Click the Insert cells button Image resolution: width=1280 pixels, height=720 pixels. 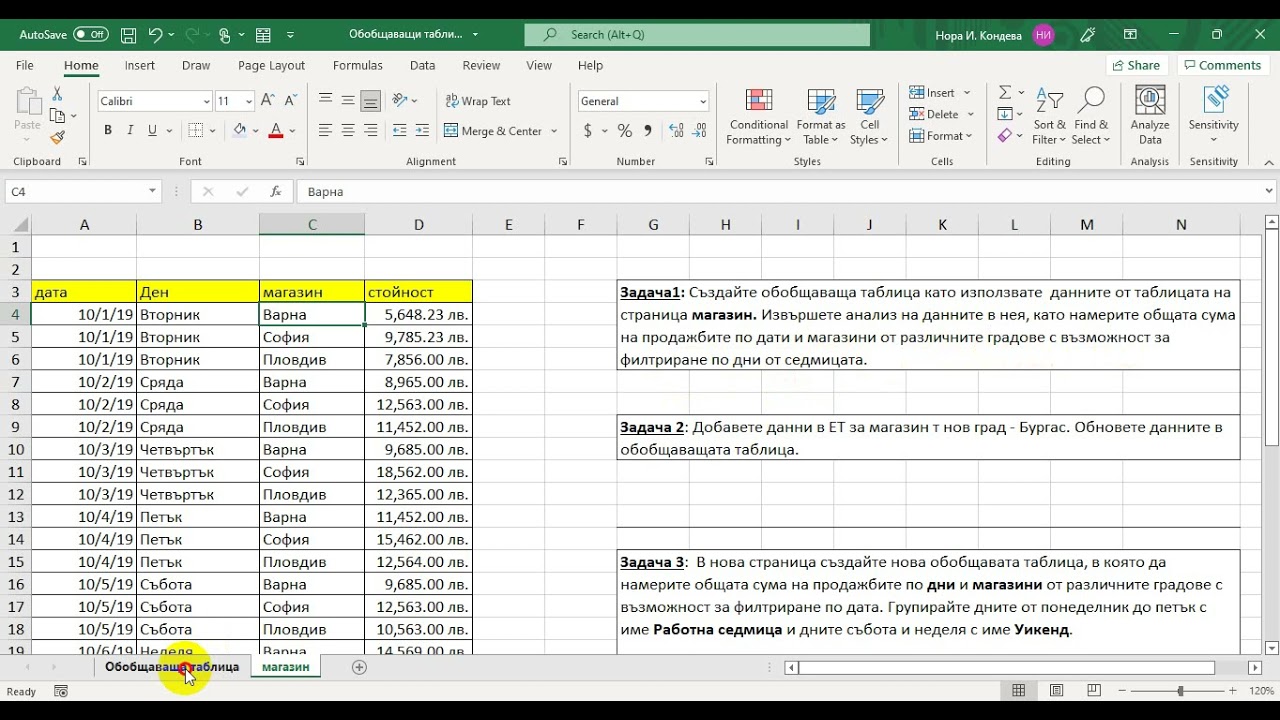[x=932, y=92]
